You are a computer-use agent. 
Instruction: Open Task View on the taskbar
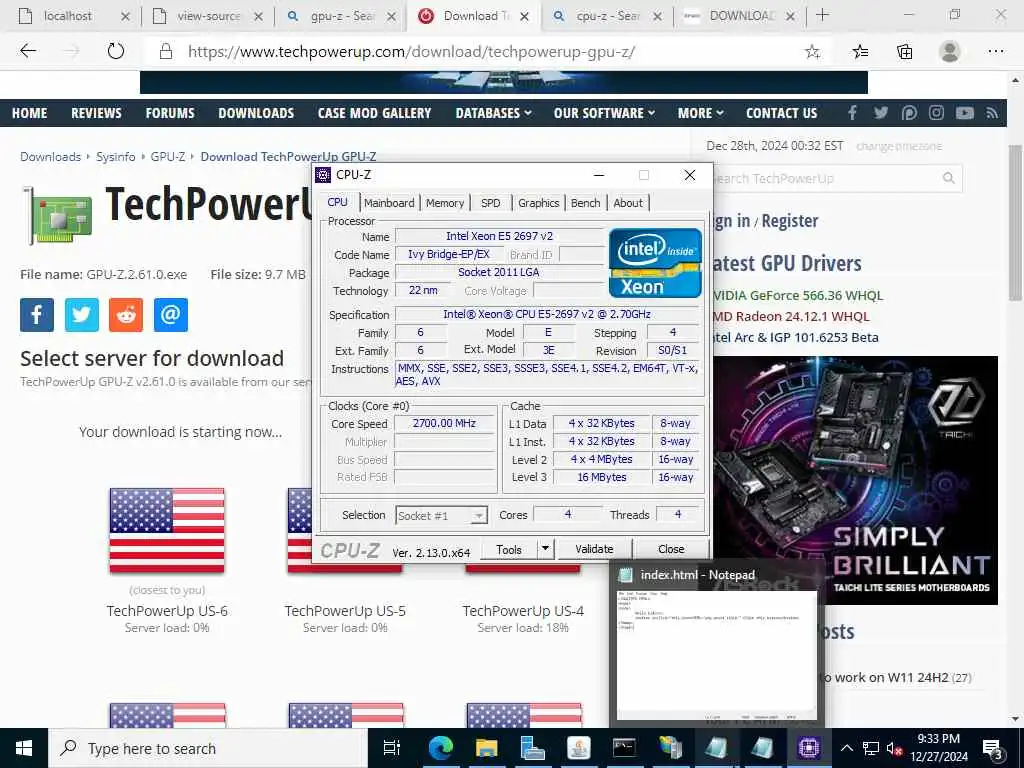392,748
